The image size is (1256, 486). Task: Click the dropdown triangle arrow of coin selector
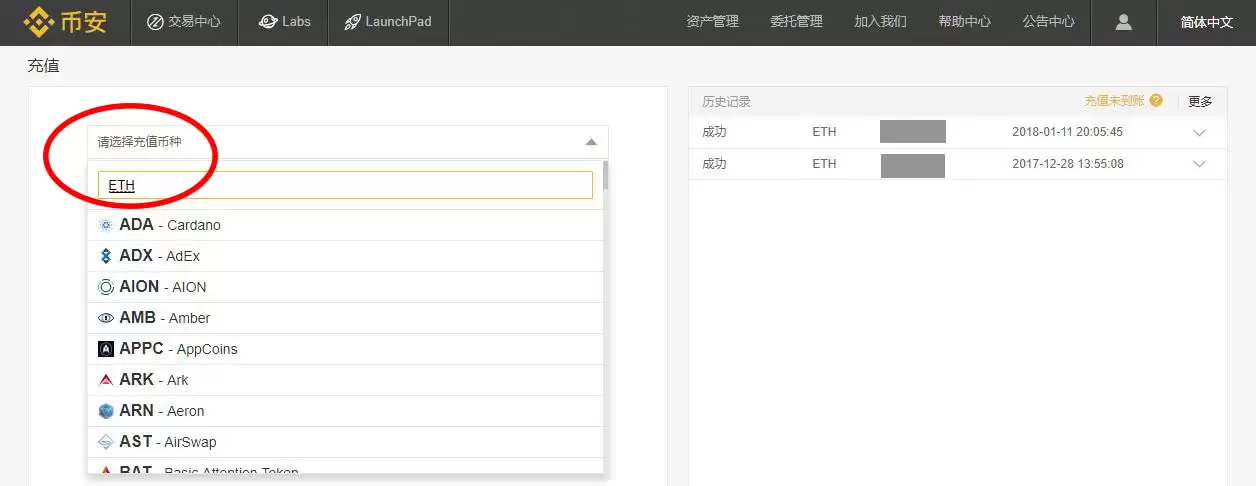pyautogui.click(x=591, y=142)
